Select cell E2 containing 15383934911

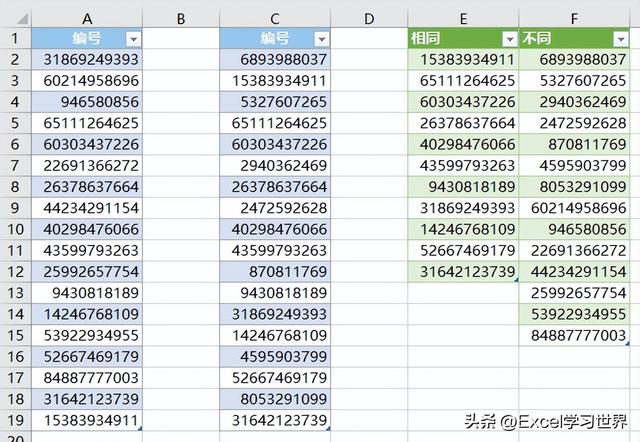[463, 60]
